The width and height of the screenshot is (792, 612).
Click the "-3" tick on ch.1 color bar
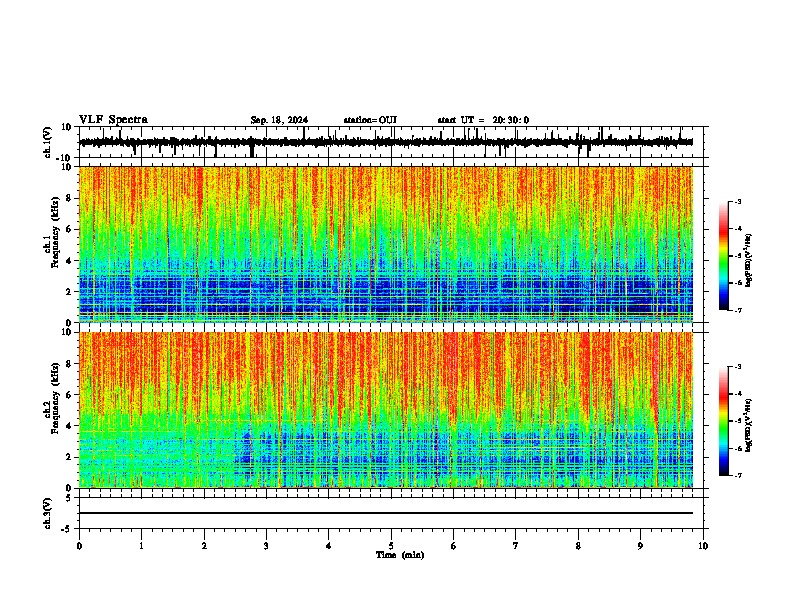738,201
